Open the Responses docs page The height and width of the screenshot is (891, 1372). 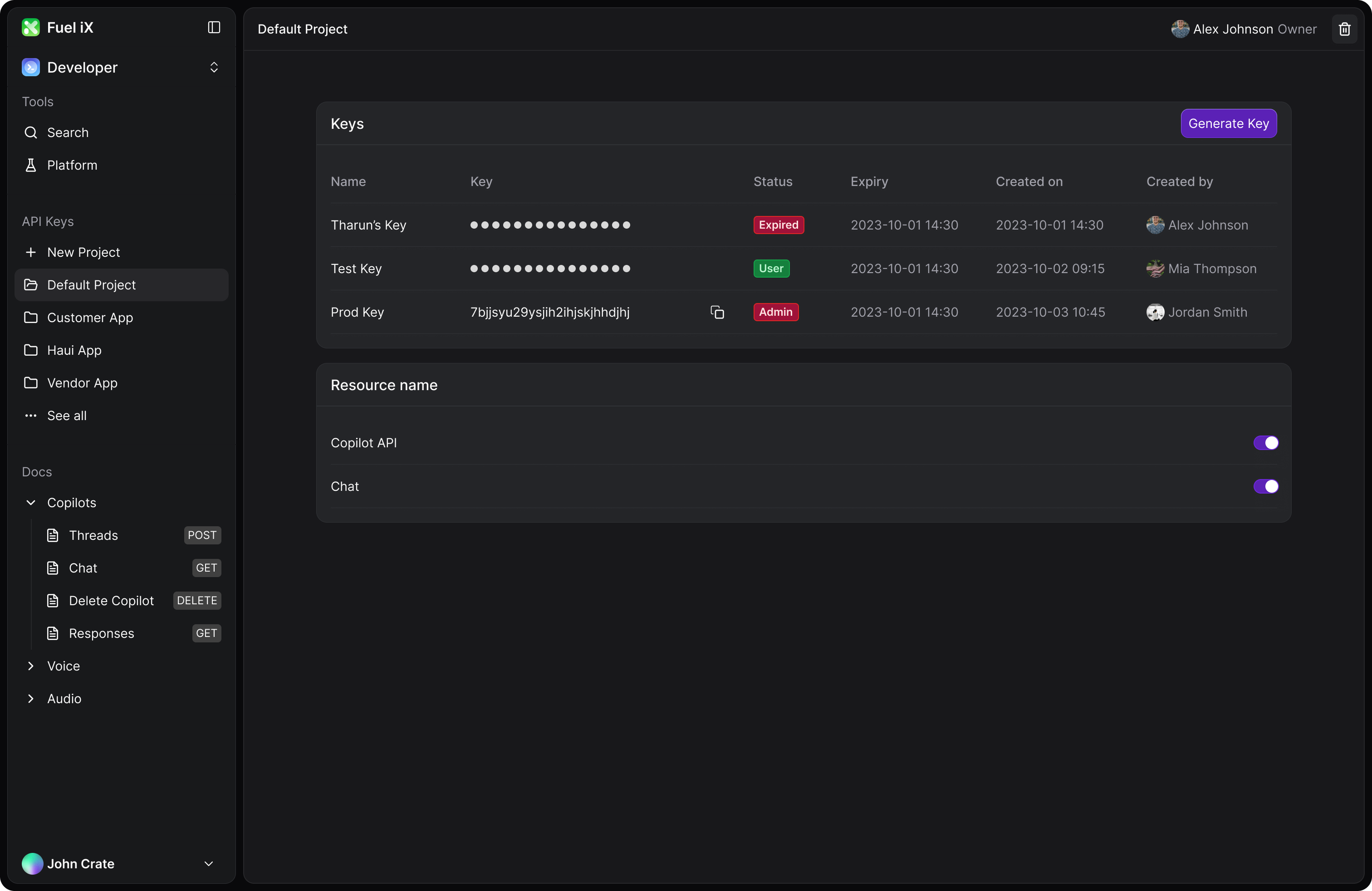[102, 633]
